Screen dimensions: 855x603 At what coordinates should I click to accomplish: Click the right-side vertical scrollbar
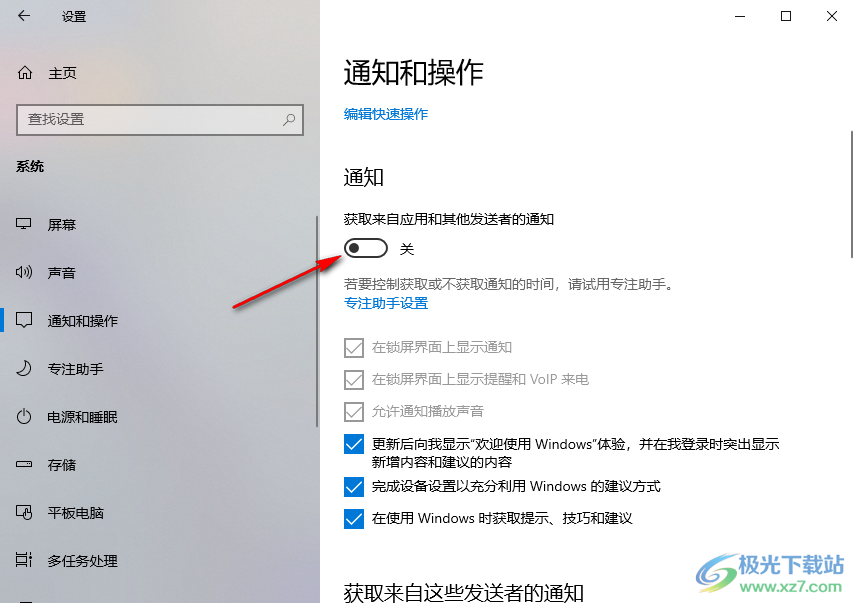852,194
